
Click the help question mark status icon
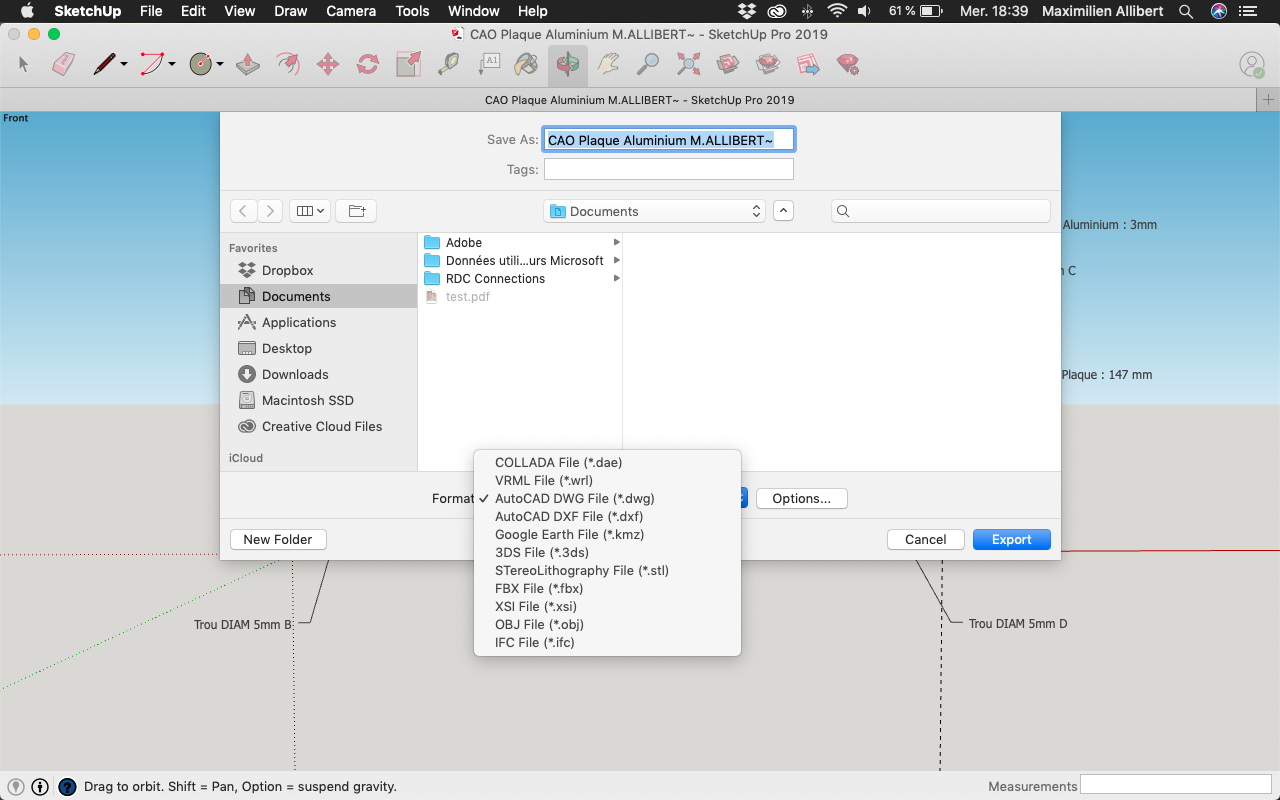[67, 786]
